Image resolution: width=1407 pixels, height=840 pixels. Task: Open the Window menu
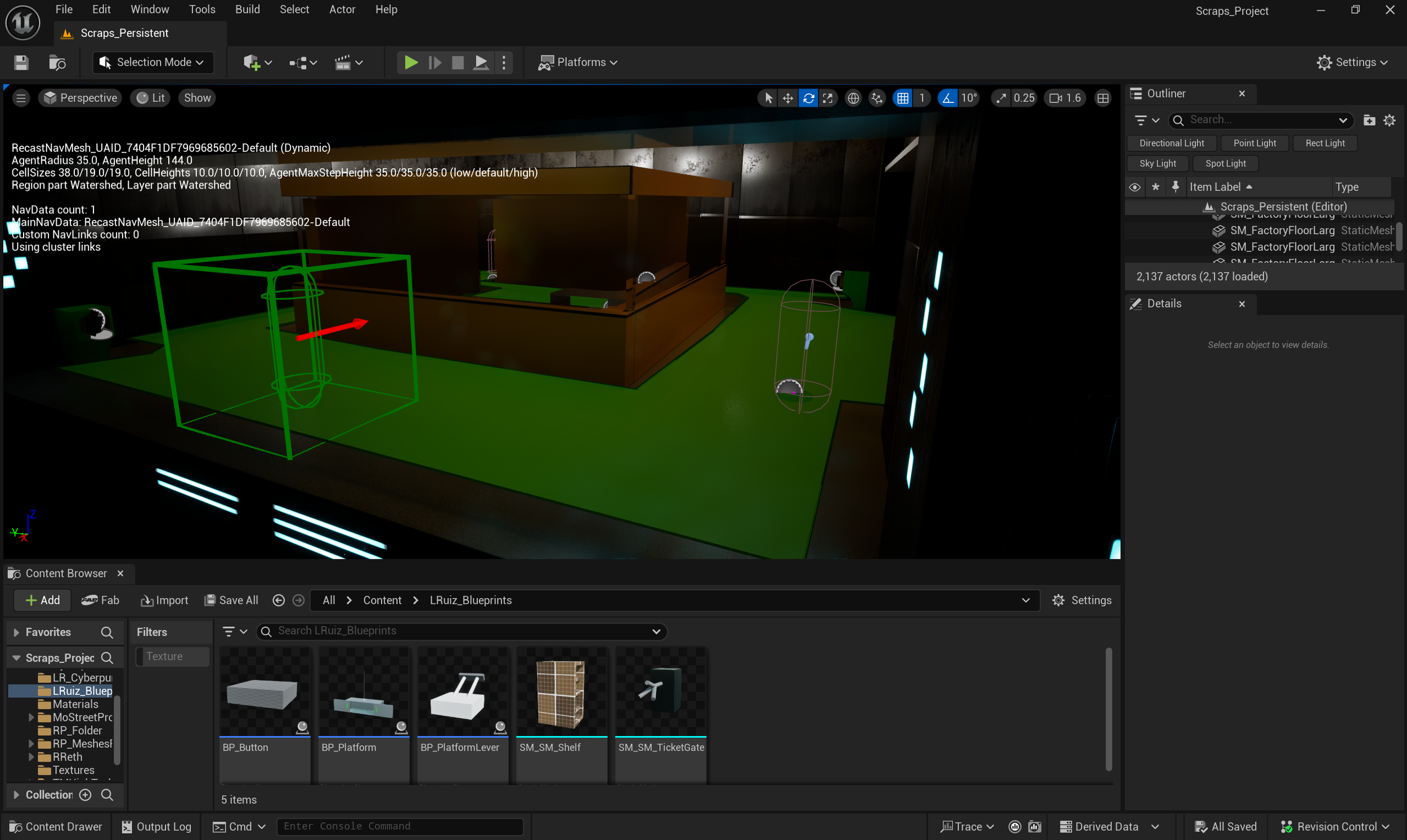[x=150, y=10]
